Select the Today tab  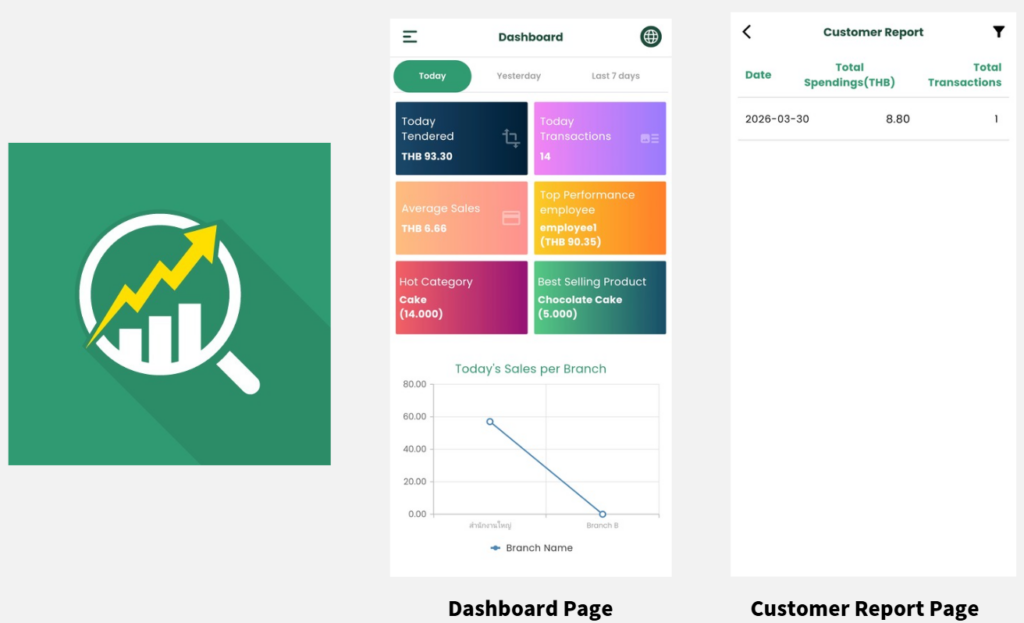pyautogui.click(x=432, y=76)
